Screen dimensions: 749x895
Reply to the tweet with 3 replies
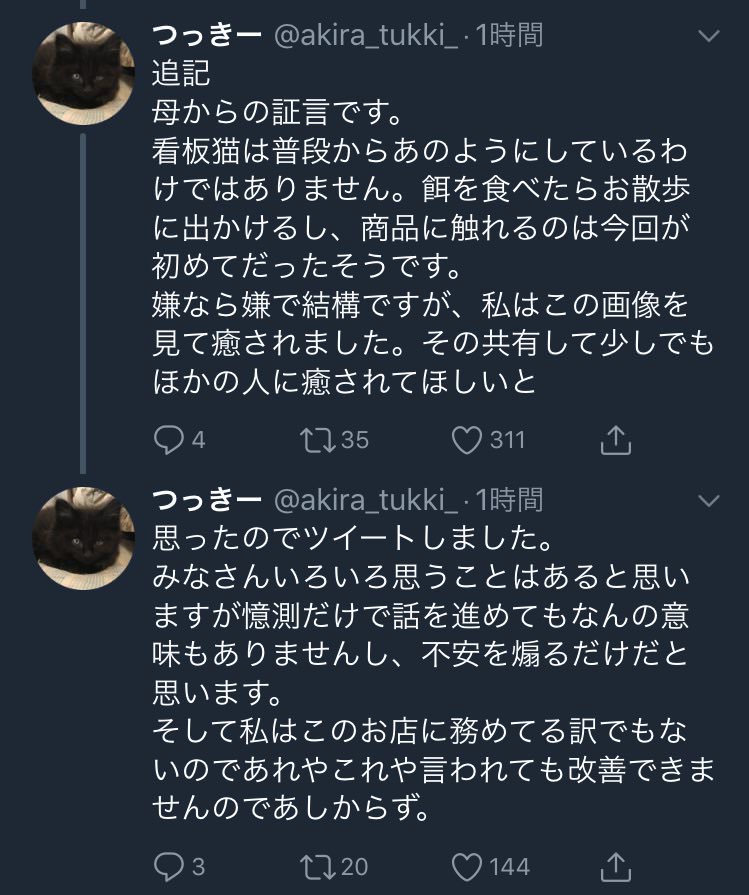tap(168, 865)
